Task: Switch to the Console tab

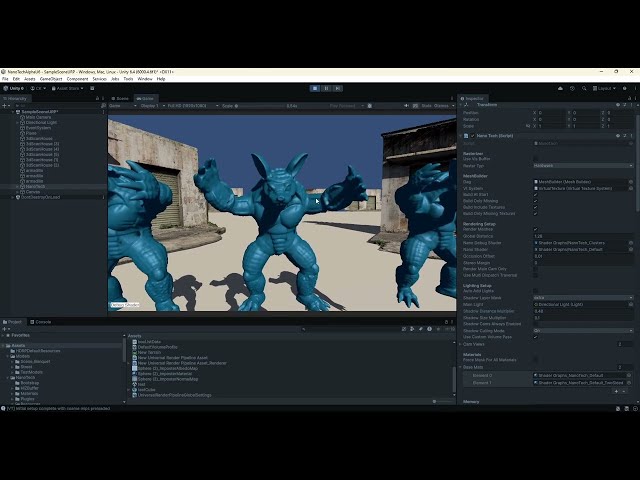Action: pos(41,322)
